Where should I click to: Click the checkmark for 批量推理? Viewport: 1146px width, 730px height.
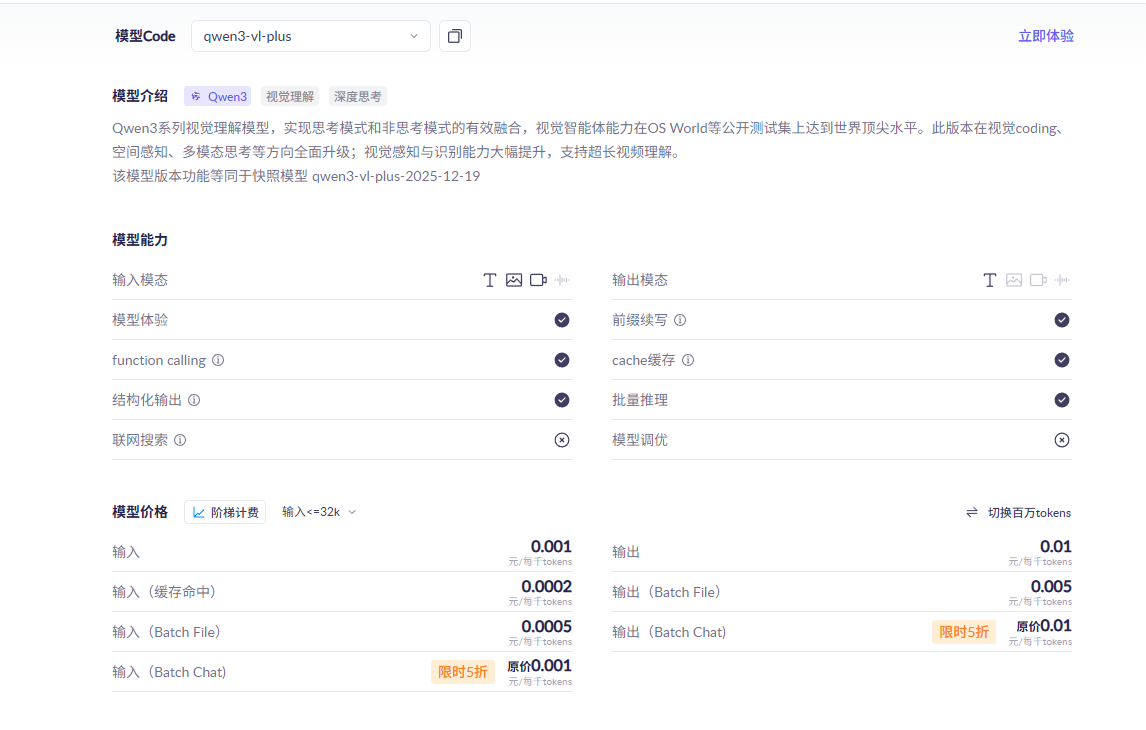point(1062,400)
